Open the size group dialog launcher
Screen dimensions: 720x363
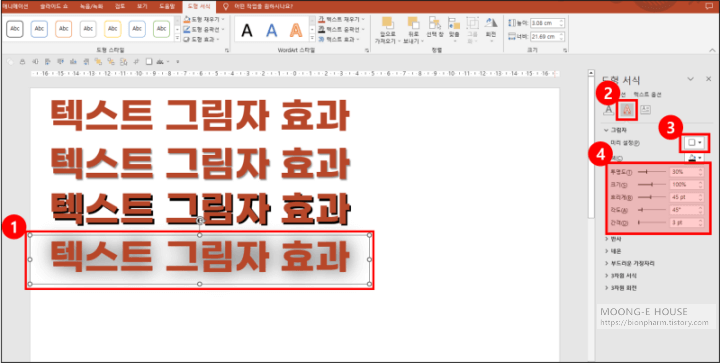pyautogui.click(x=564, y=50)
